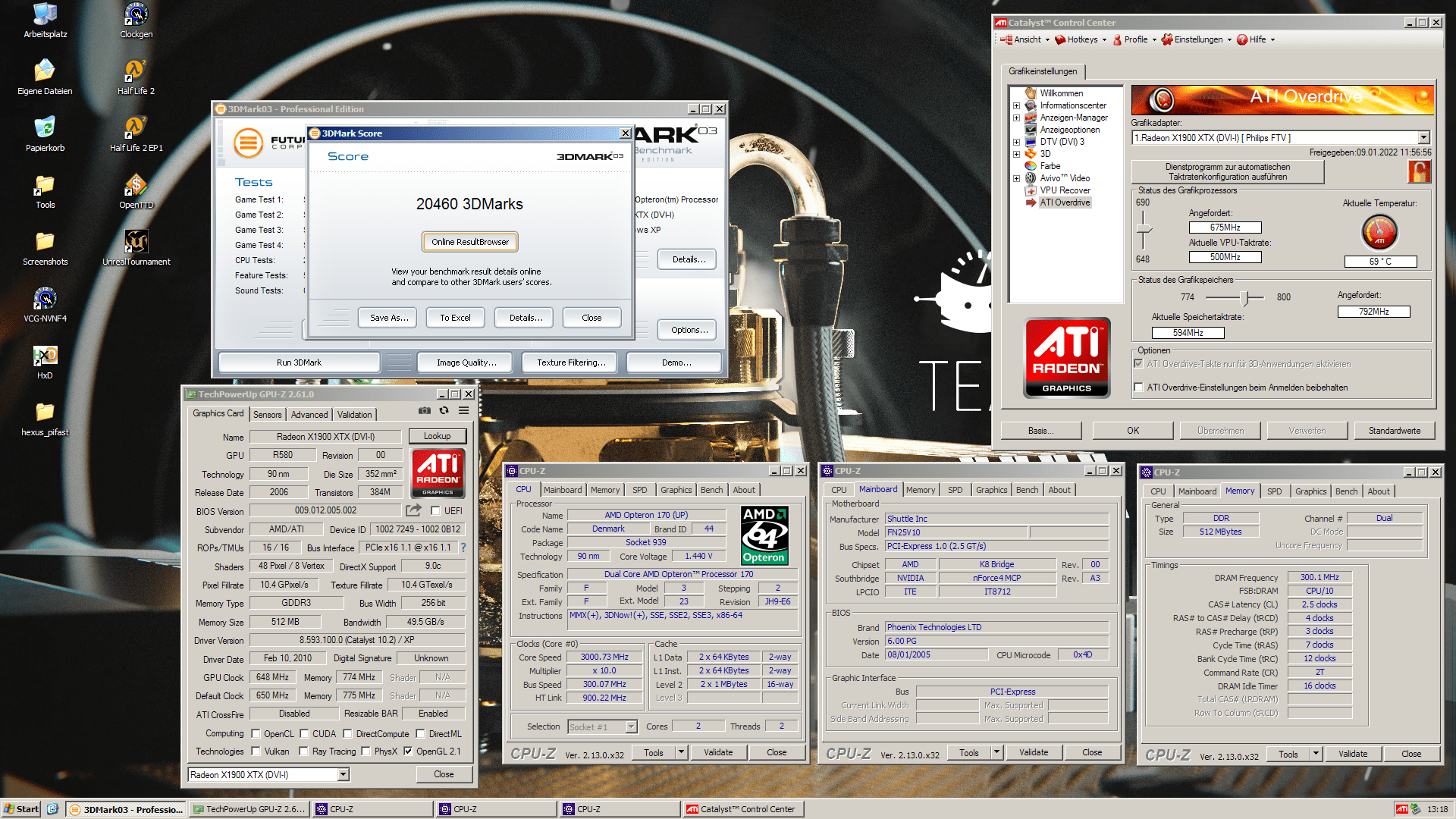The image size is (1456, 819).
Task: Click Online ResultBrowser button
Action: coord(470,242)
